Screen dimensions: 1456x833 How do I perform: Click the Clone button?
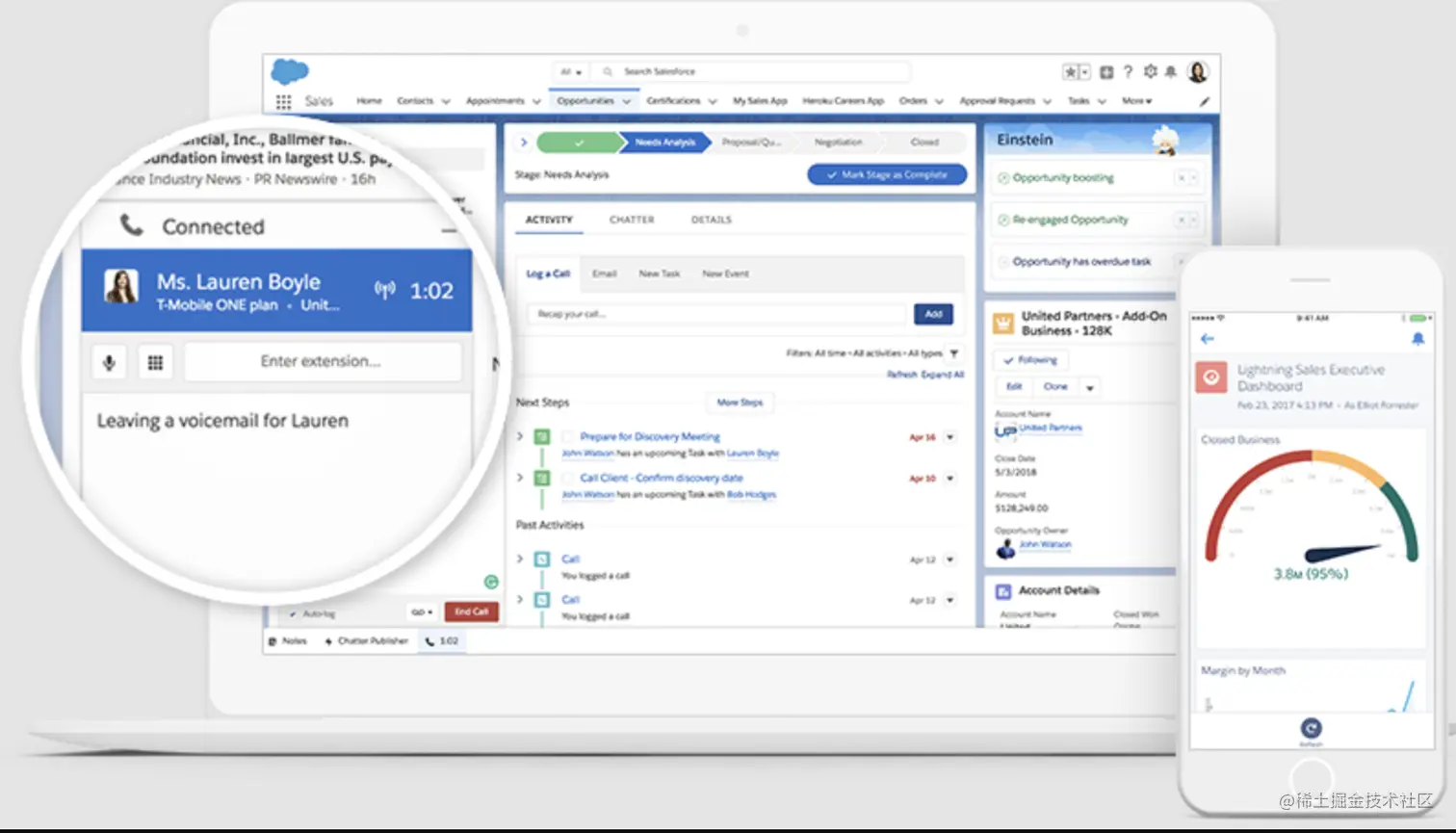(x=1055, y=387)
